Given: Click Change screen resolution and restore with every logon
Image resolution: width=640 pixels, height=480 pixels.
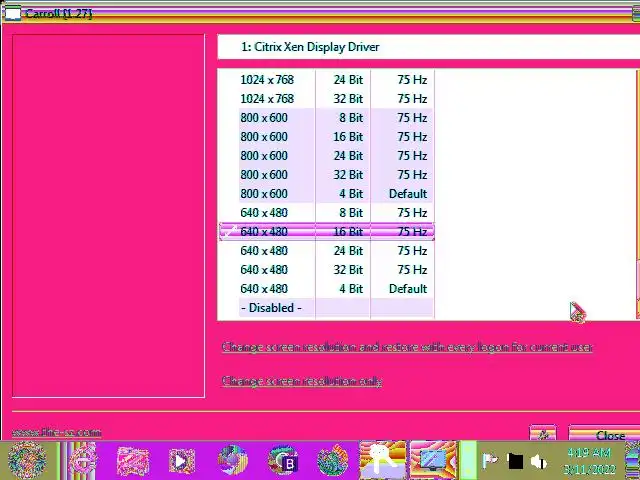Looking at the screenshot, I should pyautogui.click(x=407, y=347).
